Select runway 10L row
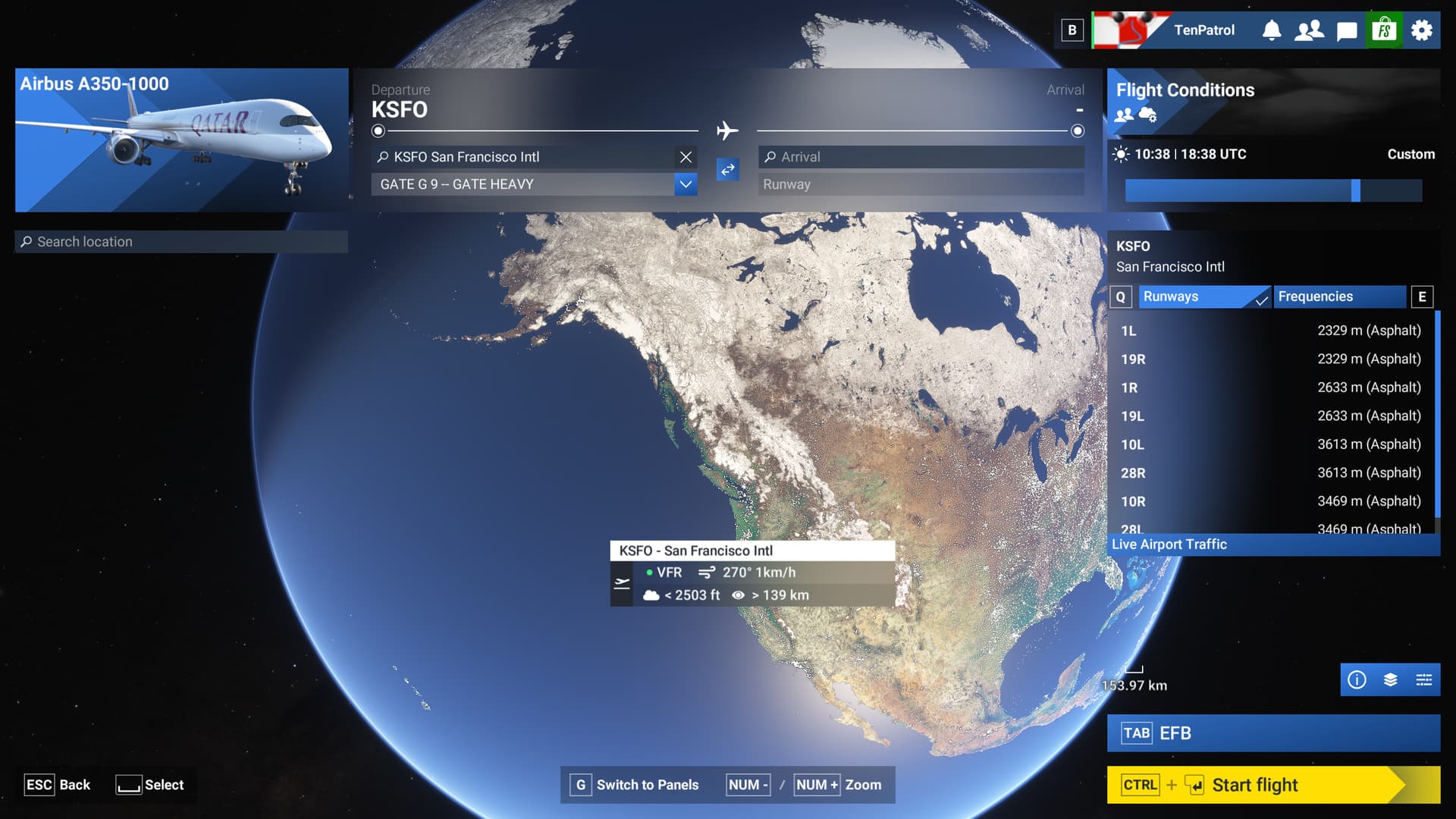The height and width of the screenshot is (819, 1456). point(1271,444)
